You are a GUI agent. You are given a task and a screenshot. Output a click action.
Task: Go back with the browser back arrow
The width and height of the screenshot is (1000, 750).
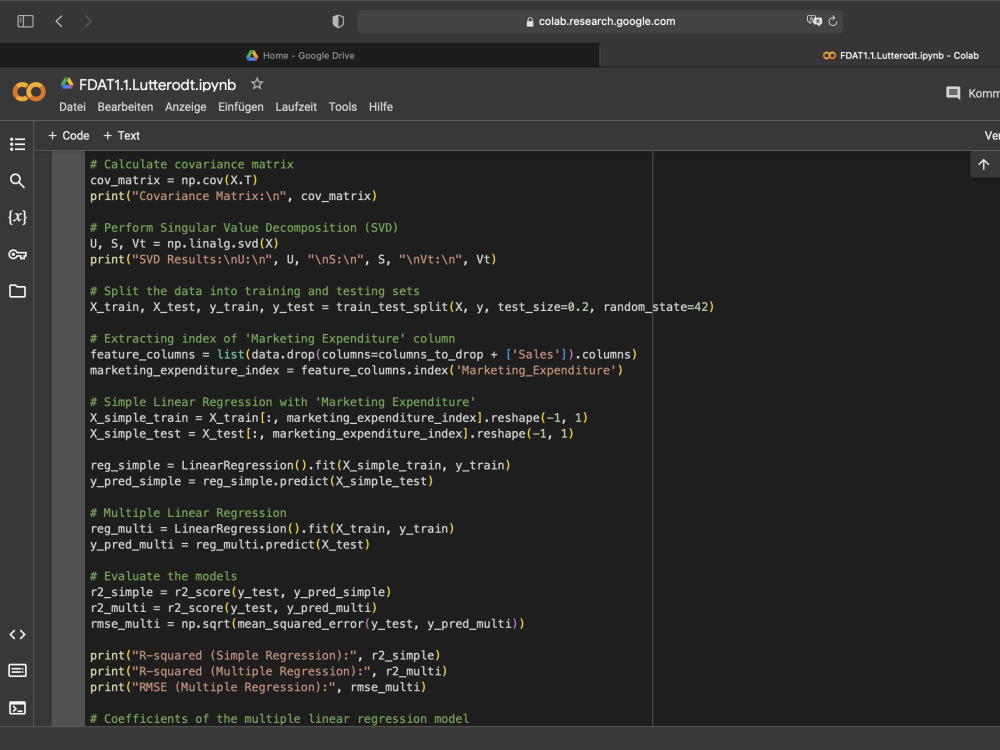coord(59,22)
